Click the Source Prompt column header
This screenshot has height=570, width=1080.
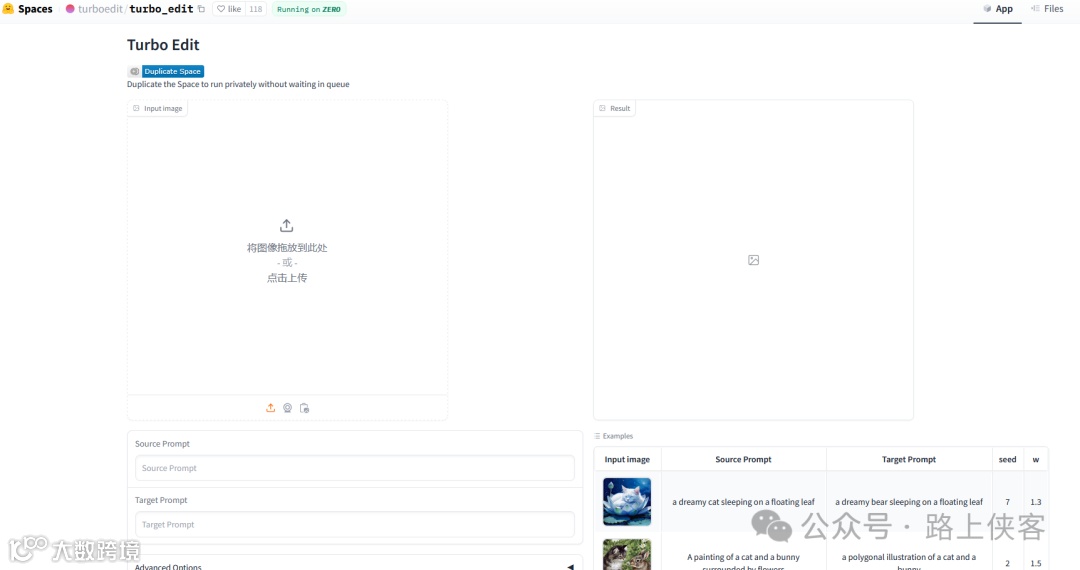[x=743, y=459]
